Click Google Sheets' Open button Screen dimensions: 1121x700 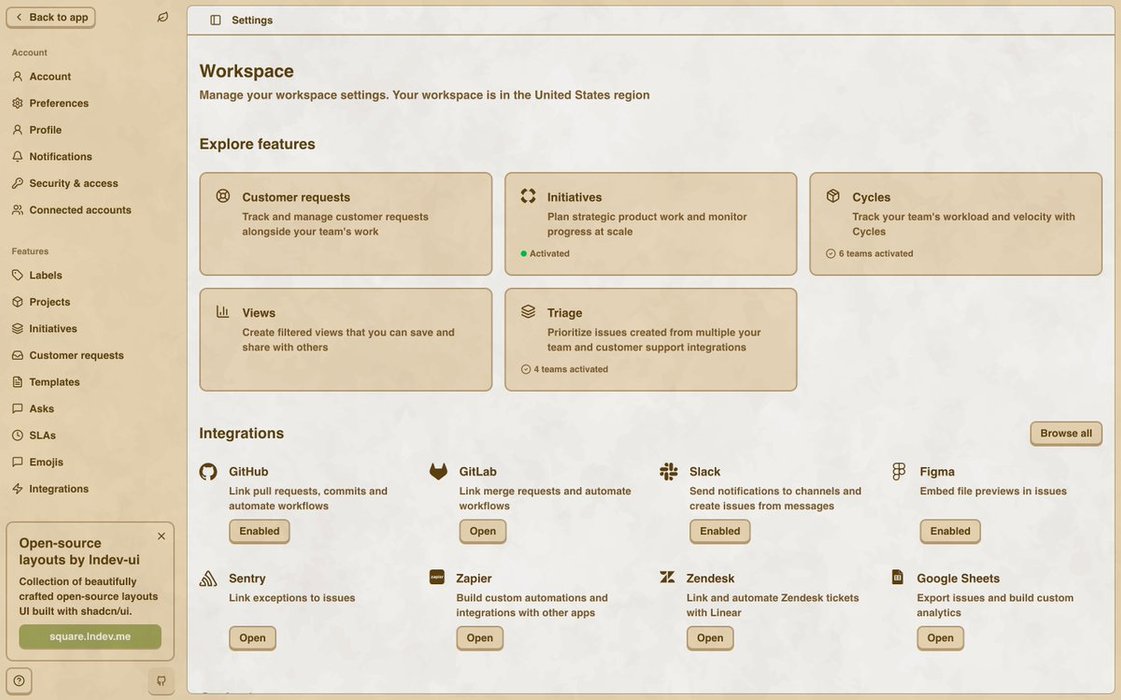pos(940,638)
